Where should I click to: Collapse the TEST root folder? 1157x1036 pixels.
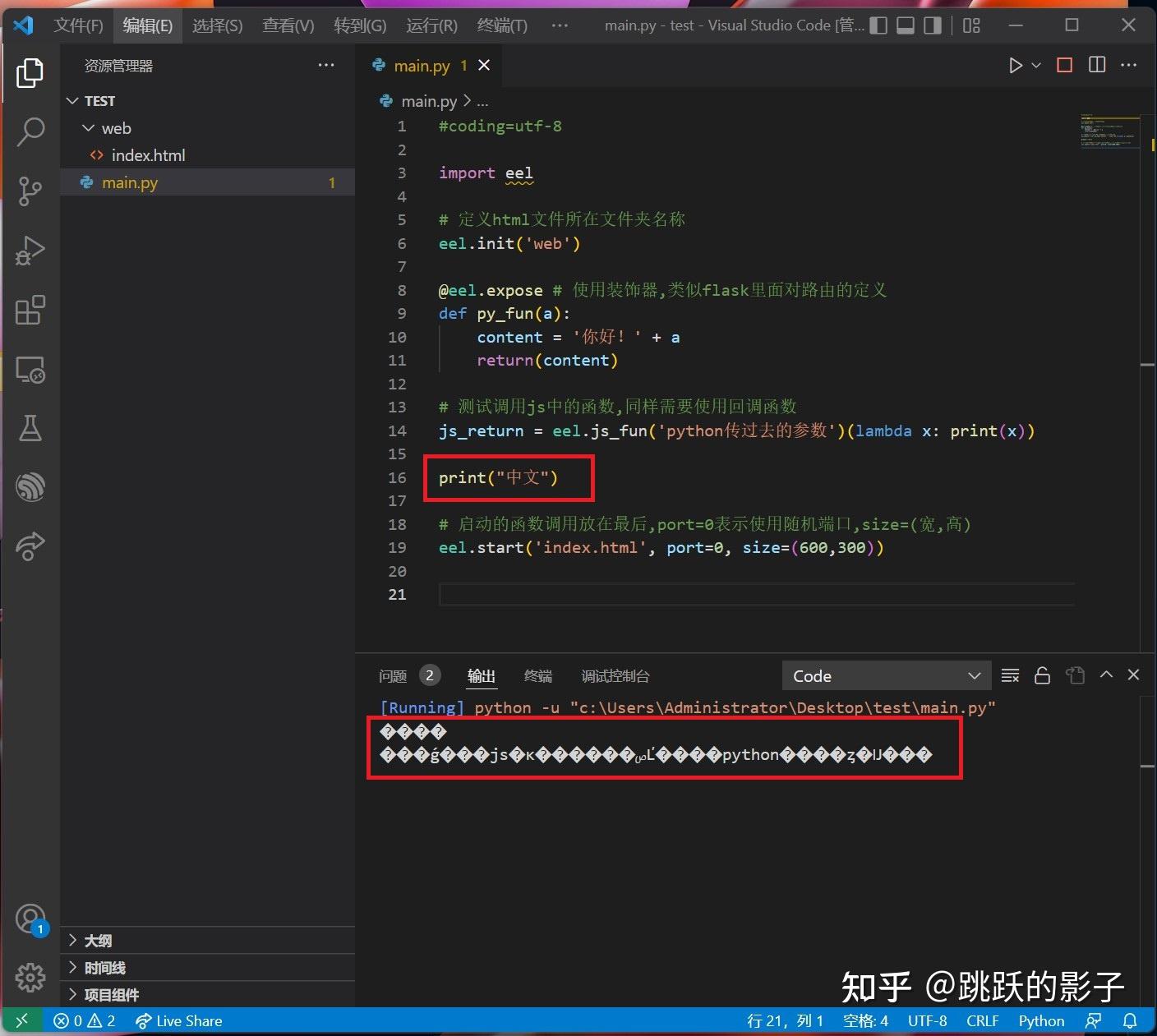pyautogui.click(x=208, y=101)
